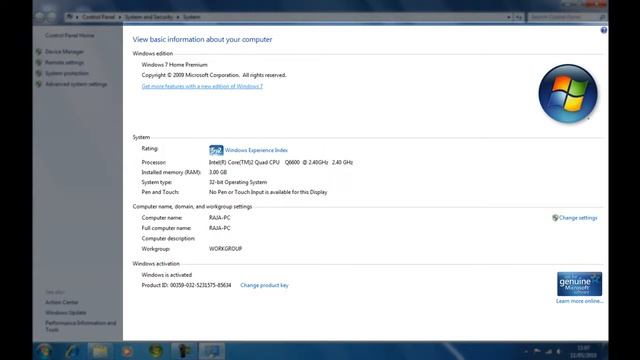Viewport: 640px width, 360px height.
Task: Open Windows Experience Index link
Action: (256, 150)
